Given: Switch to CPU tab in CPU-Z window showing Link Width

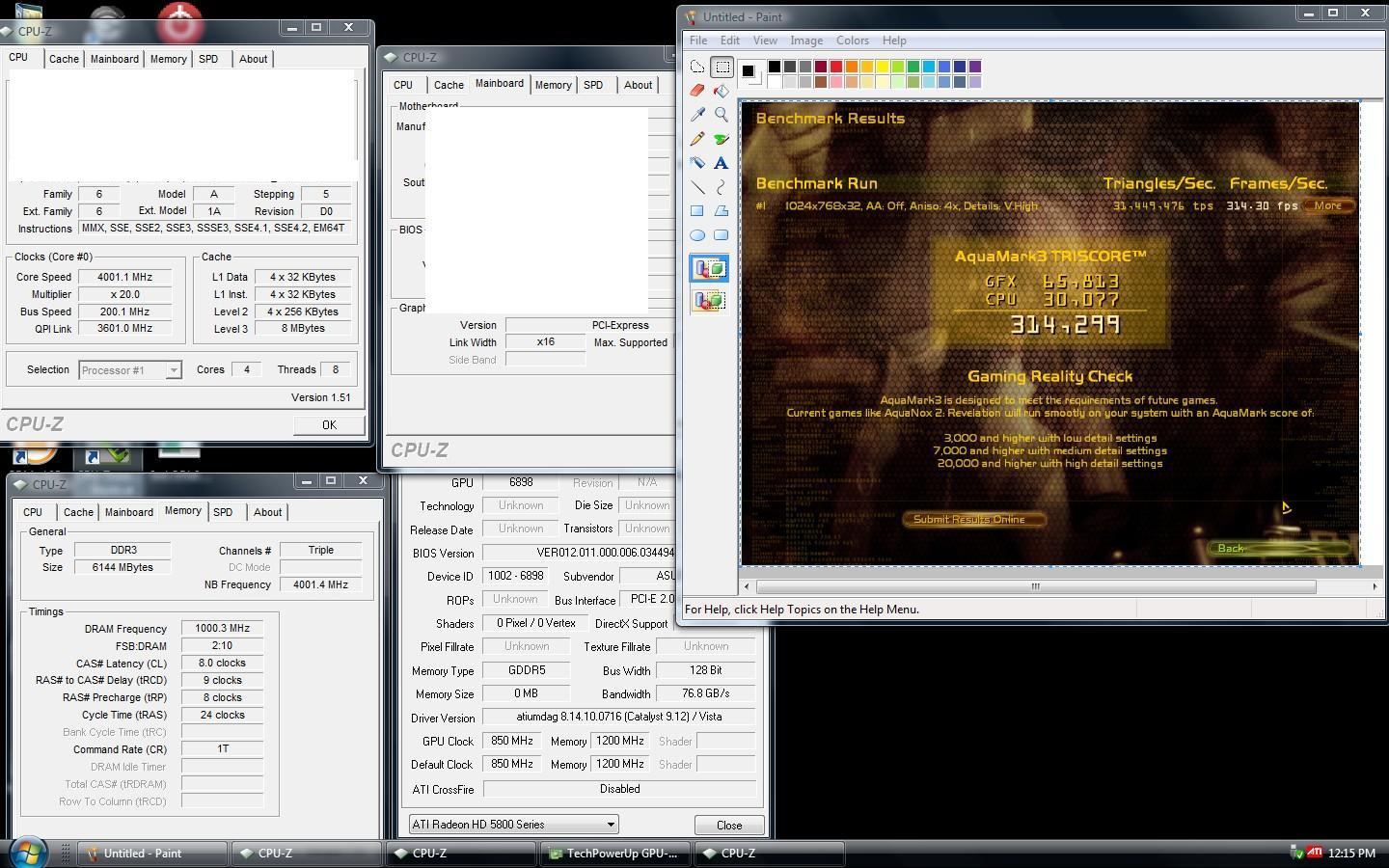Looking at the screenshot, I should 403,85.
